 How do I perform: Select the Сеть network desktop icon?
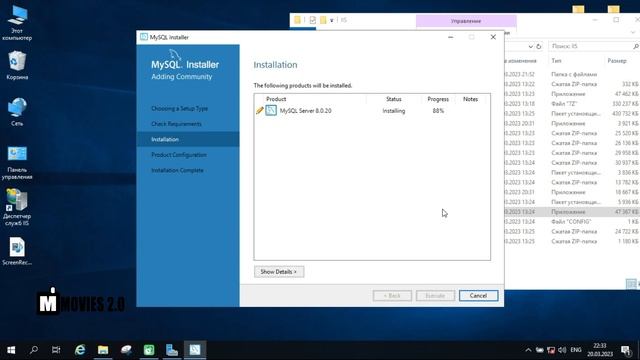[x=17, y=111]
